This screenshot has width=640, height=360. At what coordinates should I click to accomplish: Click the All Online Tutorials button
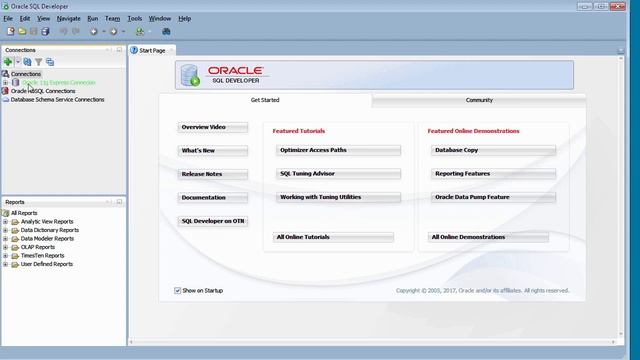pos(333,237)
